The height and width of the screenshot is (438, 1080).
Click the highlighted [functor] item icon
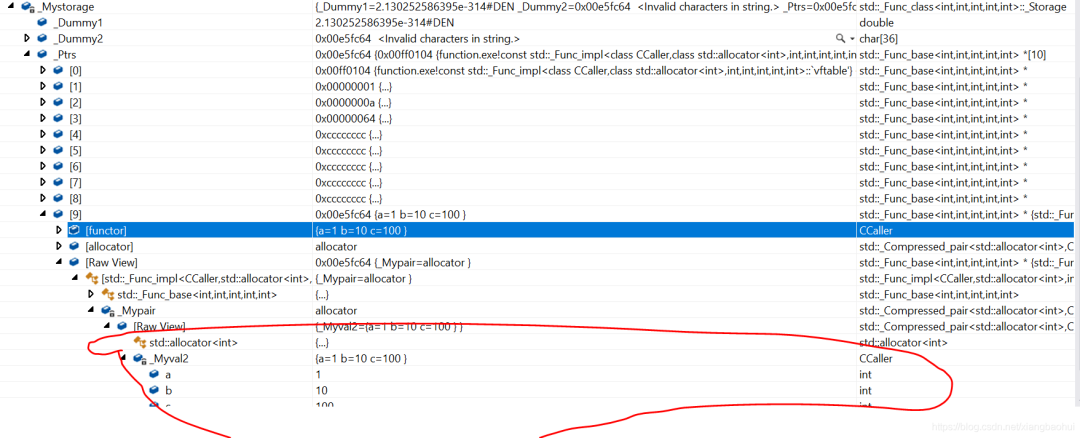[x=74, y=230]
